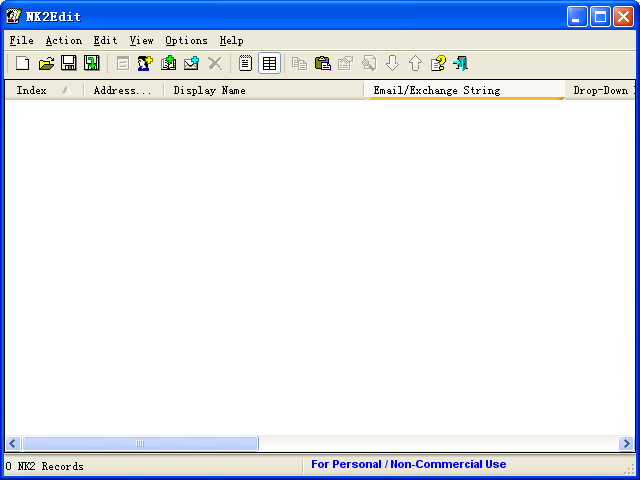Image resolution: width=640 pixels, height=480 pixels.
Task: Open an NK2 file via folder icon
Action: [46, 63]
